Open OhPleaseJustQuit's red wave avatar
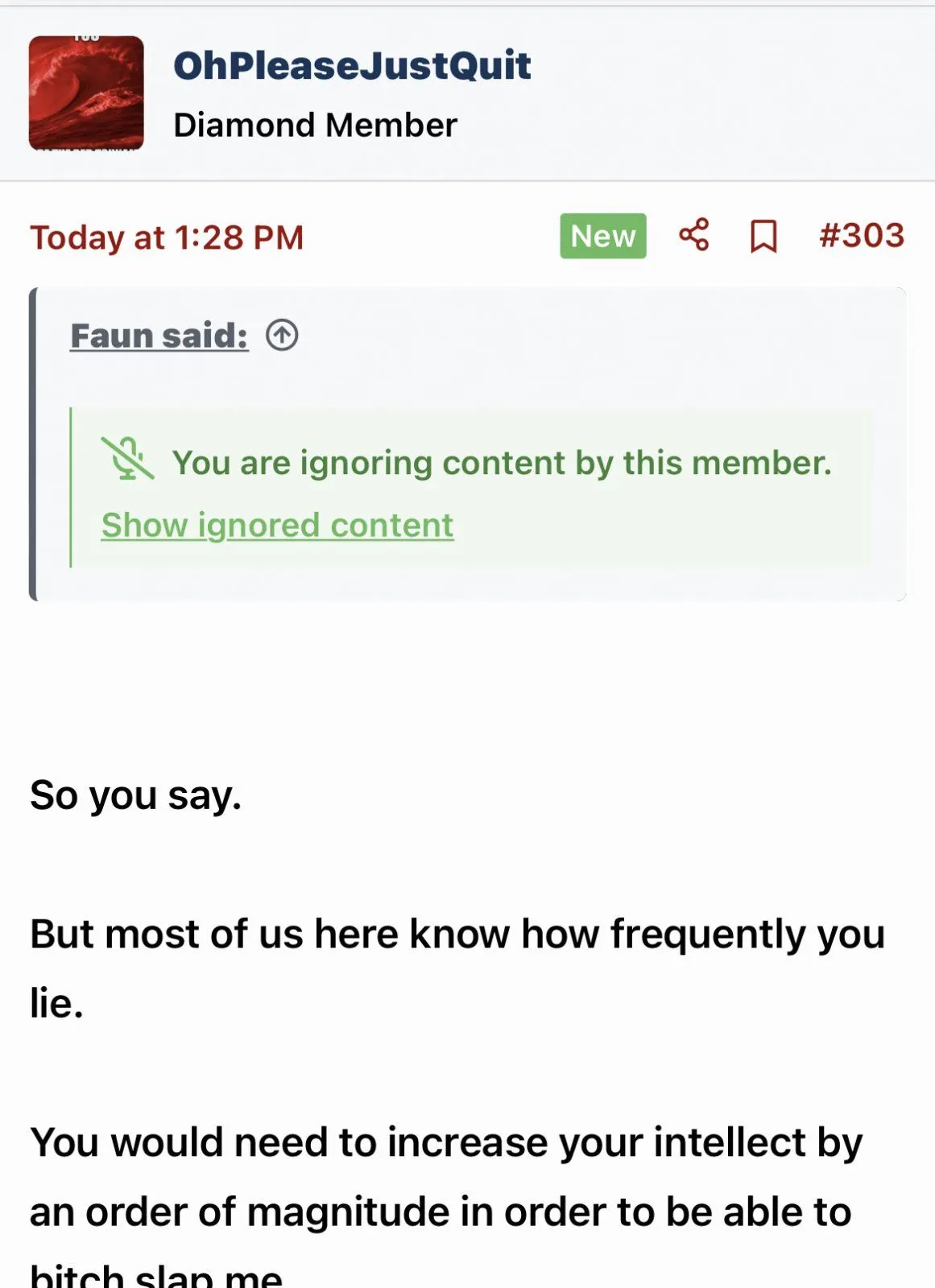Image resolution: width=935 pixels, height=1288 pixels. [x=86, y=93]
